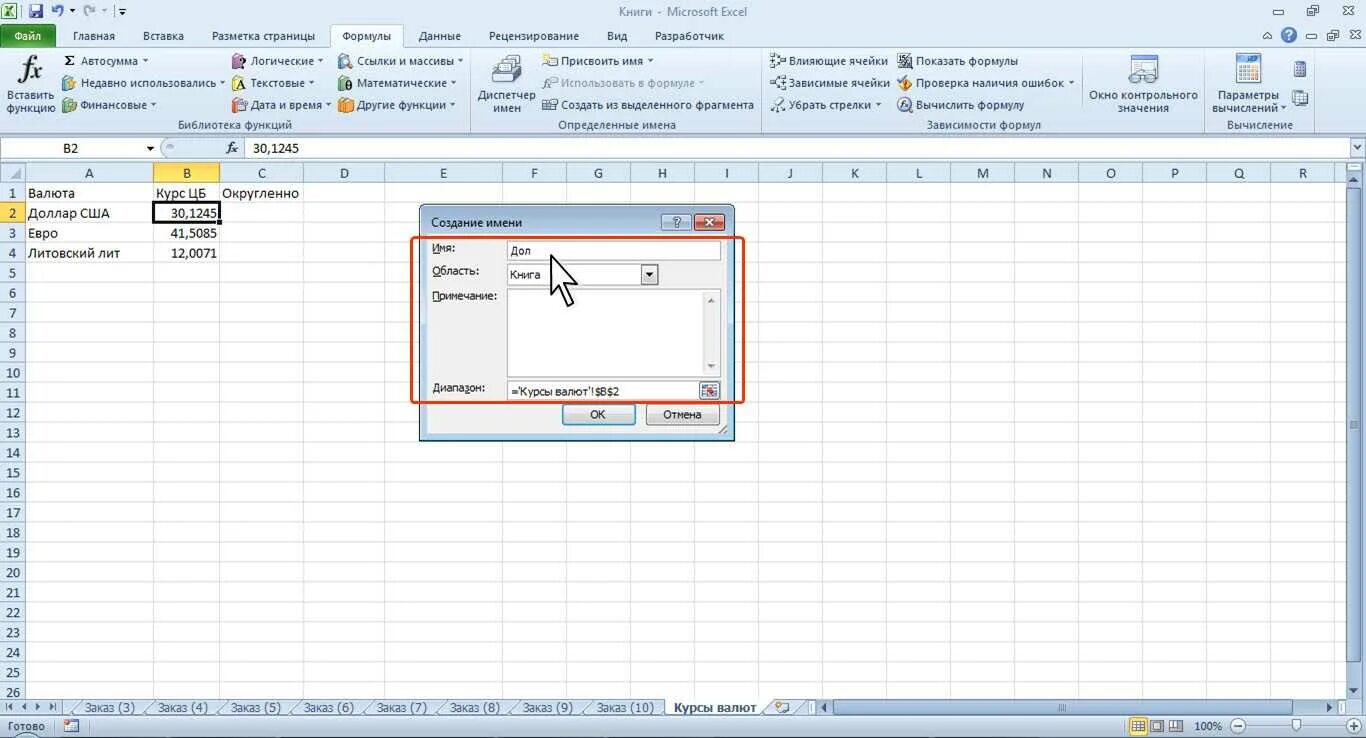Trace dependents with Зависимые ячейки

[829, 83]
